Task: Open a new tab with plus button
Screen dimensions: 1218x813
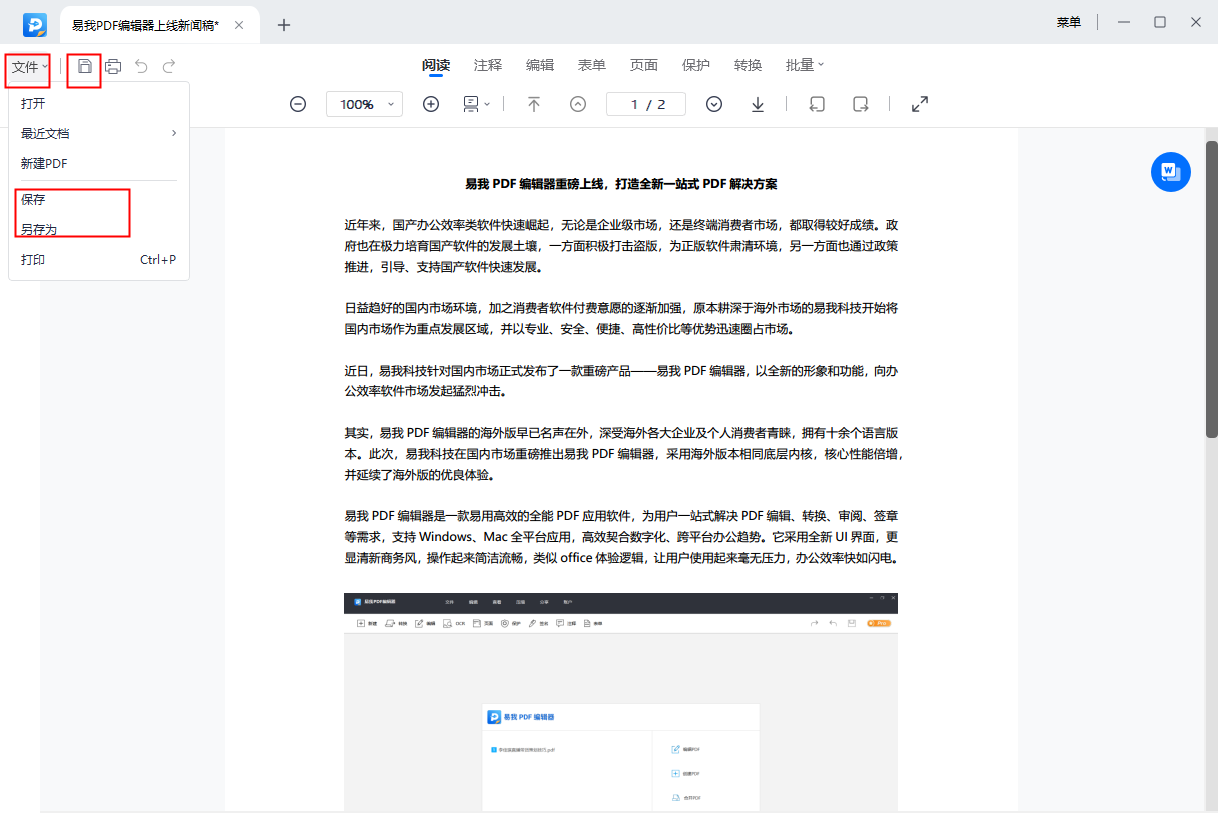Action: tap(284, 25)
